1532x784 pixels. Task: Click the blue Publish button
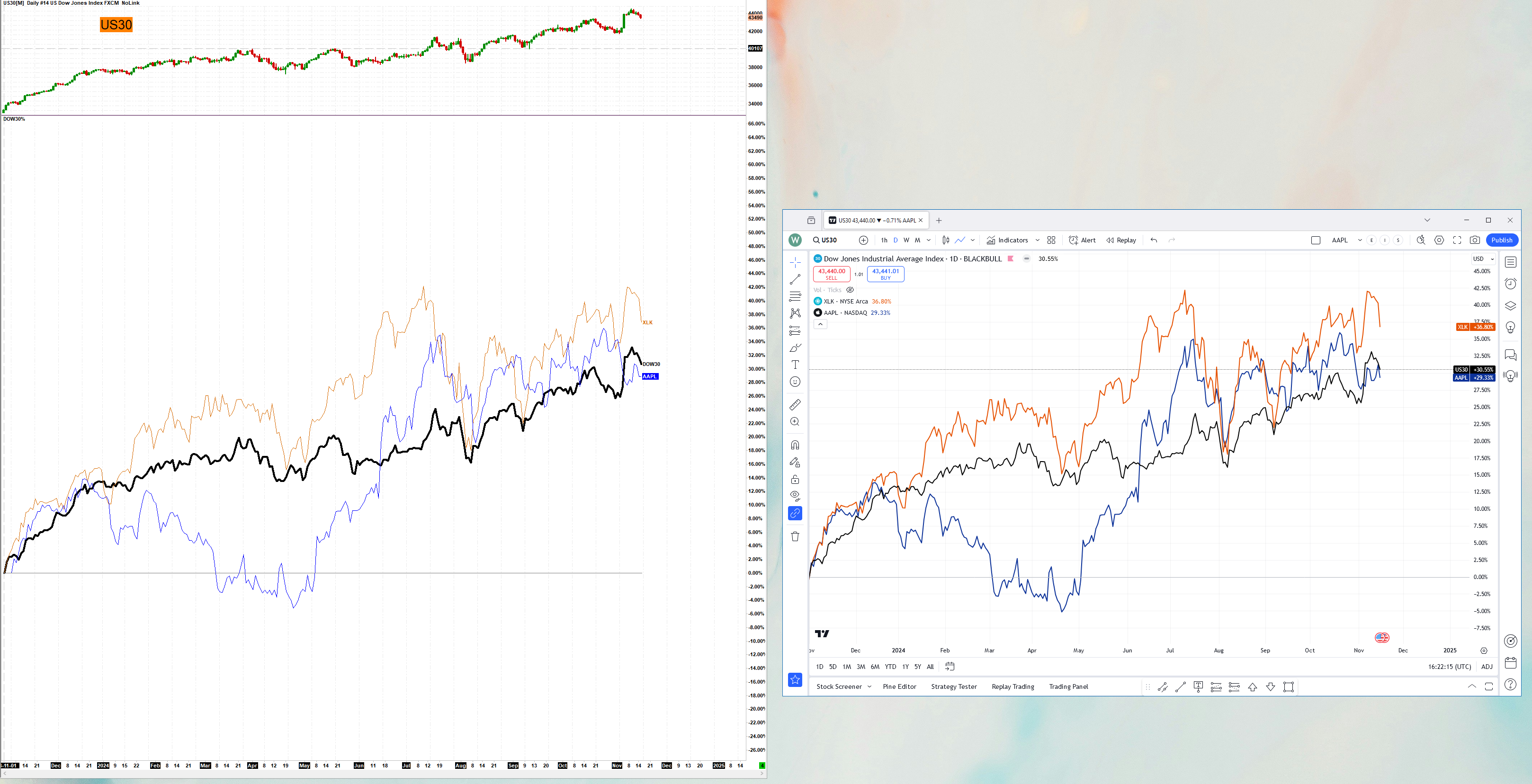pos(1501,240)
